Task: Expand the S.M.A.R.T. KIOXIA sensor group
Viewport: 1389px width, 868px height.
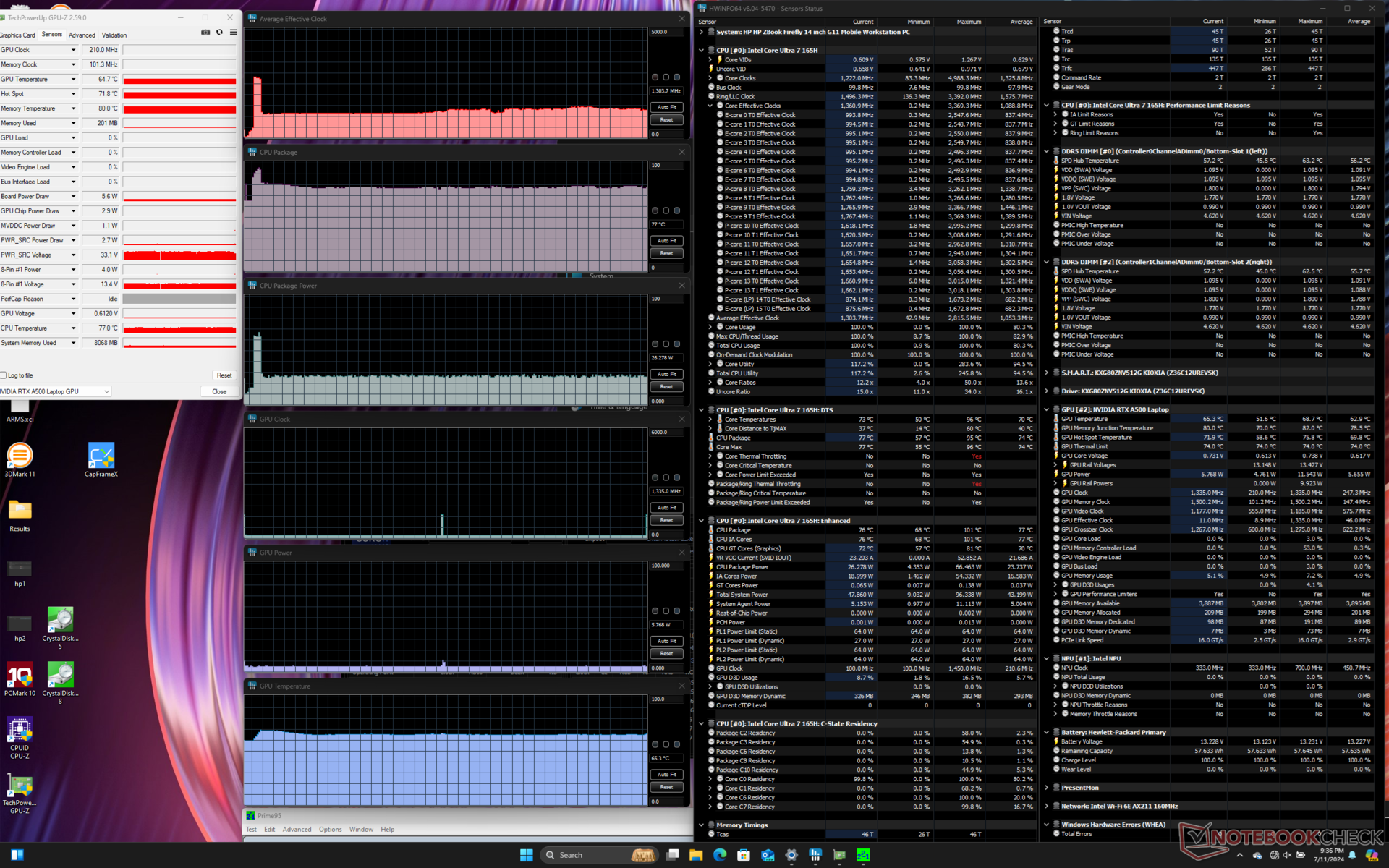Action: pos(1046,373)
